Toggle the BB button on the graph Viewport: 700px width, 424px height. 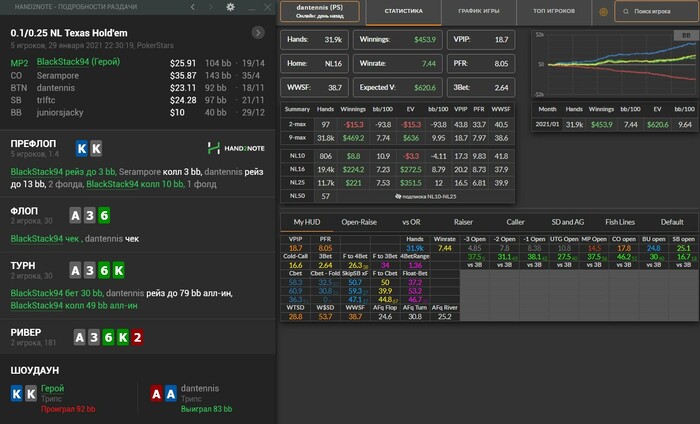[686, 35]
